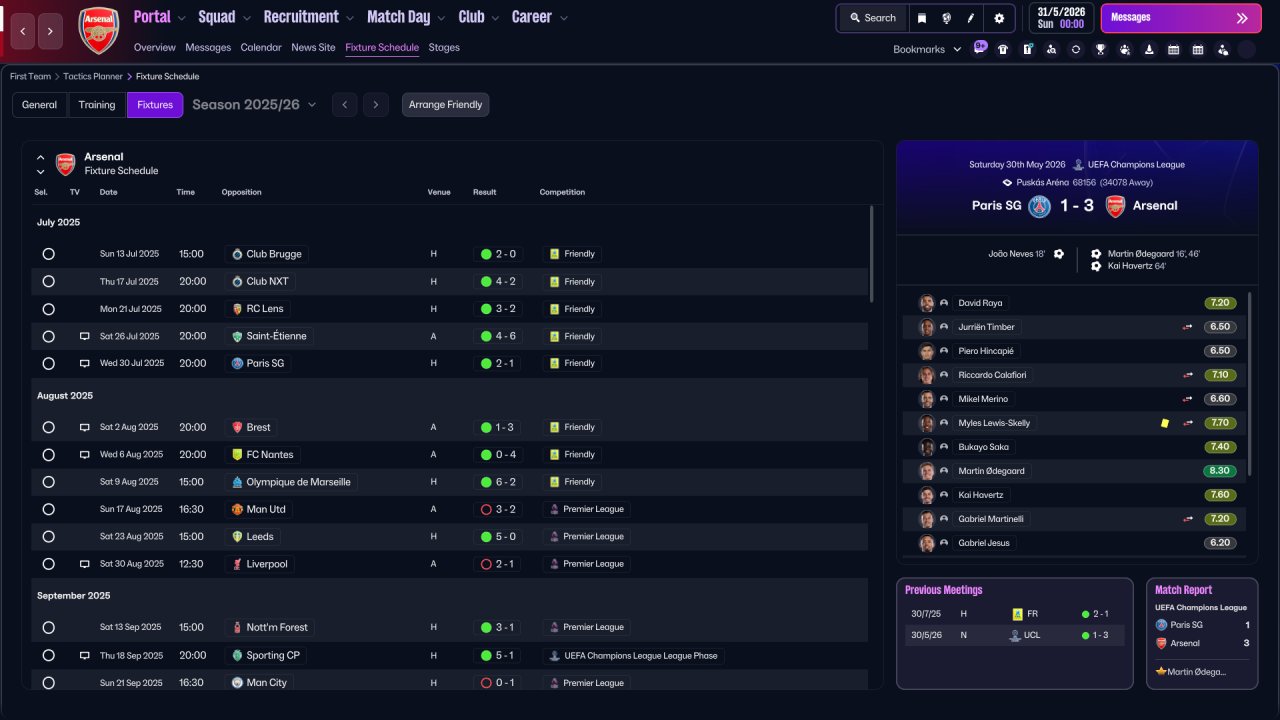This screenshot has height=720, width=1280.
Task: Click the TV icon on Saint-Étienne row
Action: click(x=85, y=336)
